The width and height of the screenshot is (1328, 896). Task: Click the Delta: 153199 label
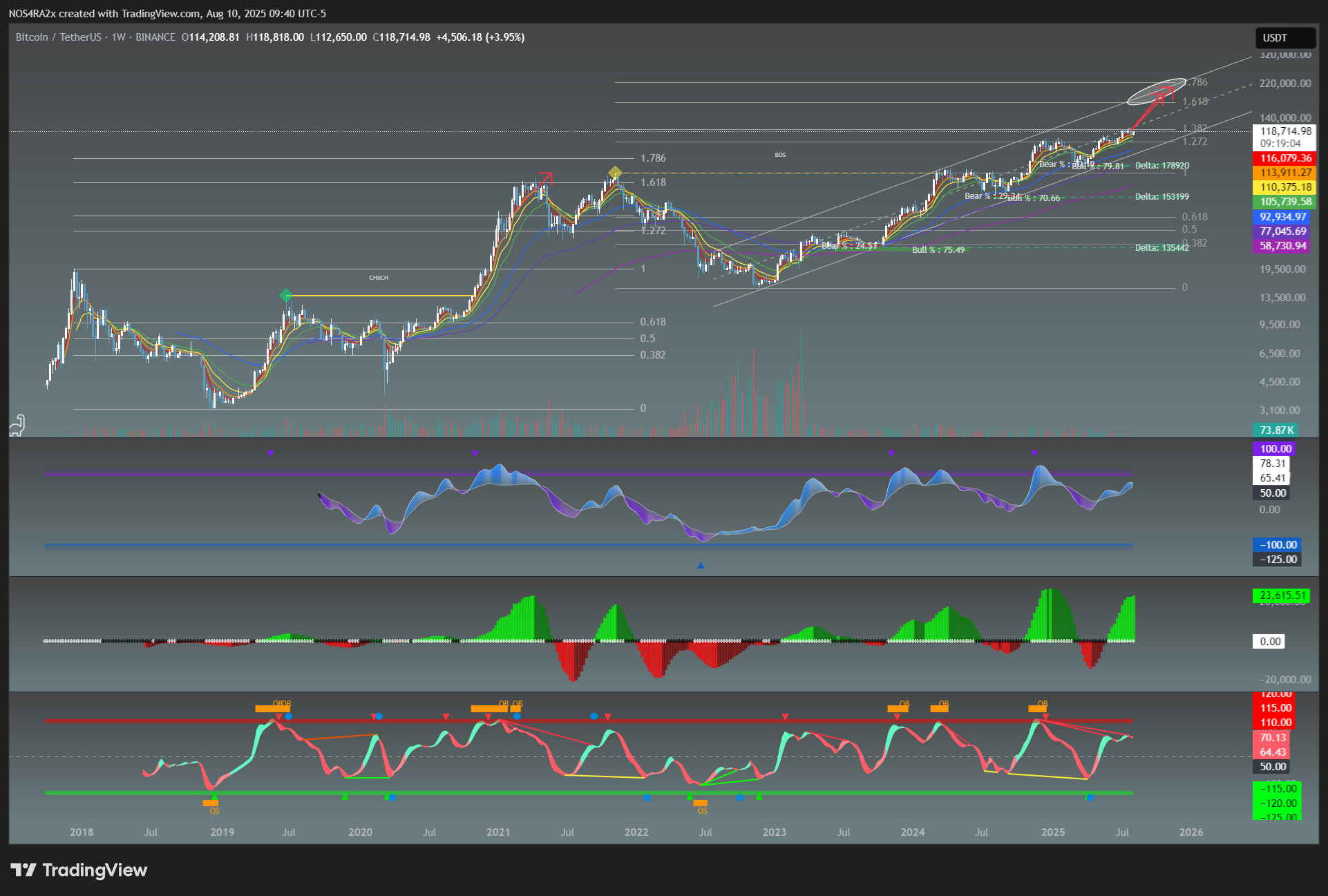(1162, 197)
